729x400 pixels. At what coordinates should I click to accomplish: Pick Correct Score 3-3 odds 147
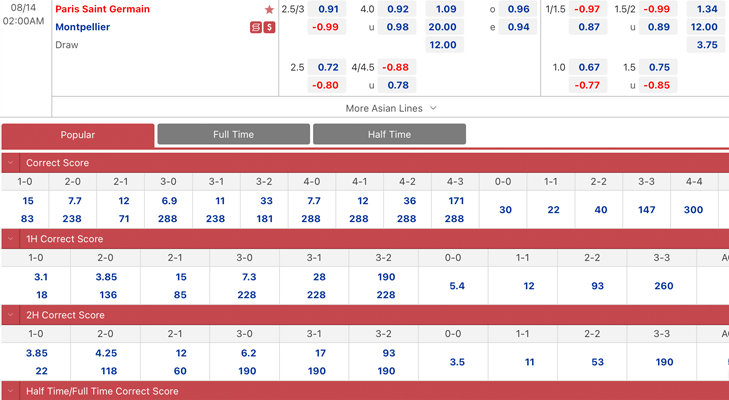[x=647, y=210]
